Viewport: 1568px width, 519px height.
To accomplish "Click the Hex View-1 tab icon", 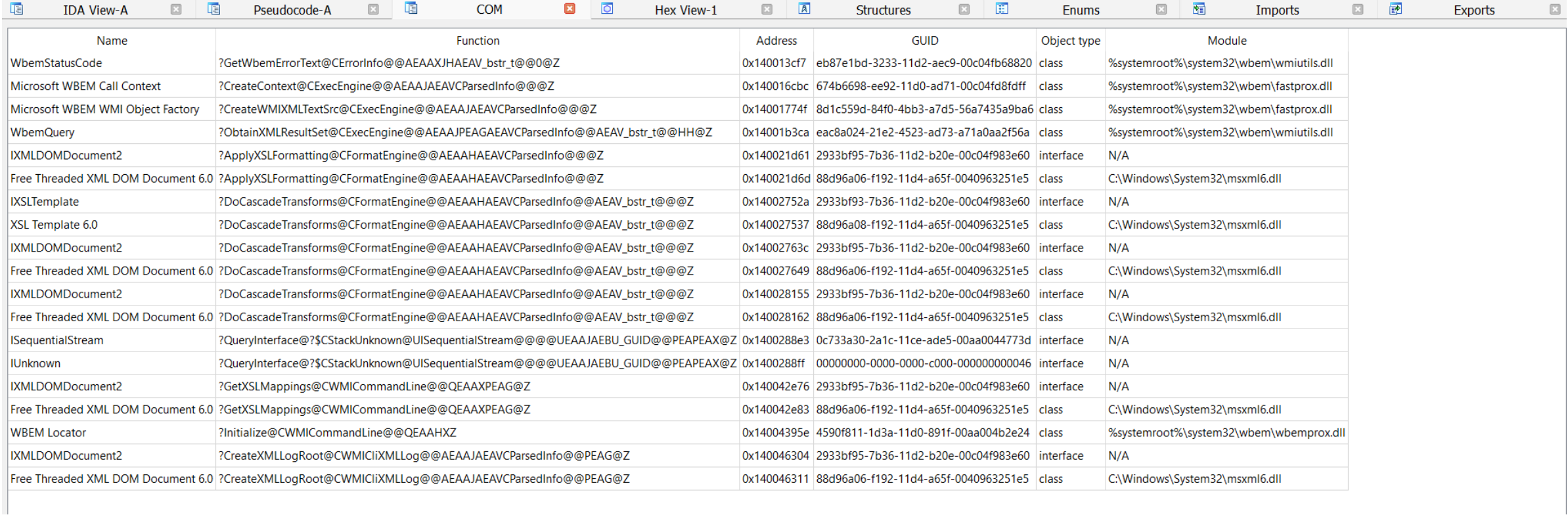I will point(607,9).
